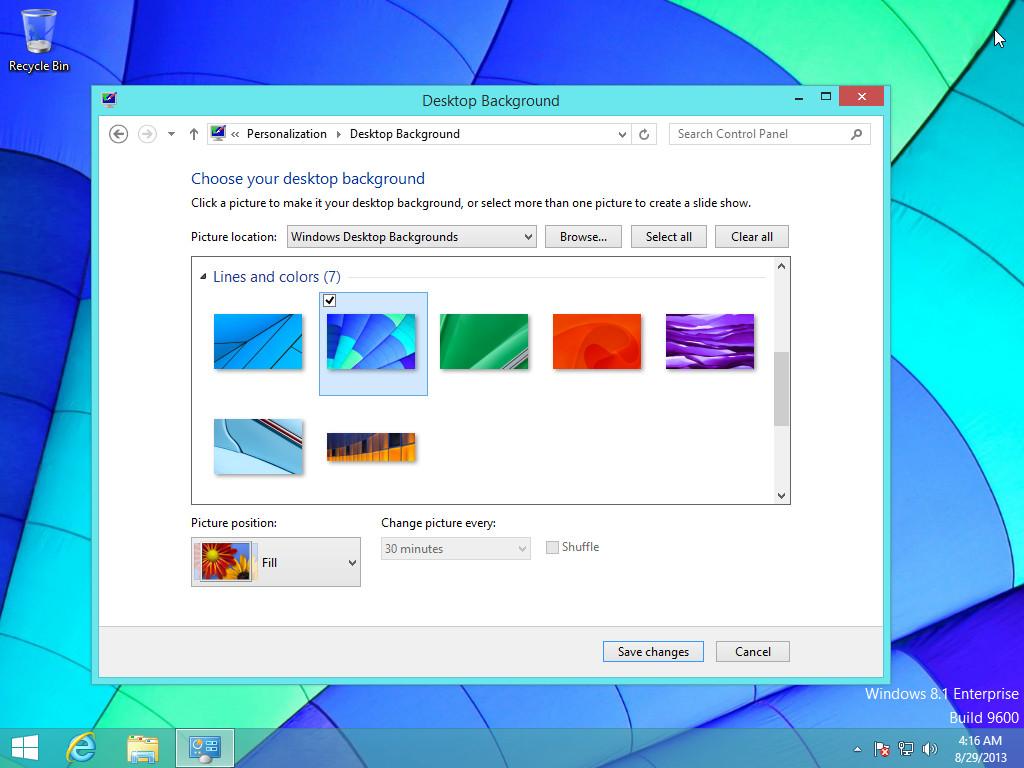This screenshot has height=768, width=1024.
Task: Click scroll up arrow in wallpaper list
Action: pos(781,266)
